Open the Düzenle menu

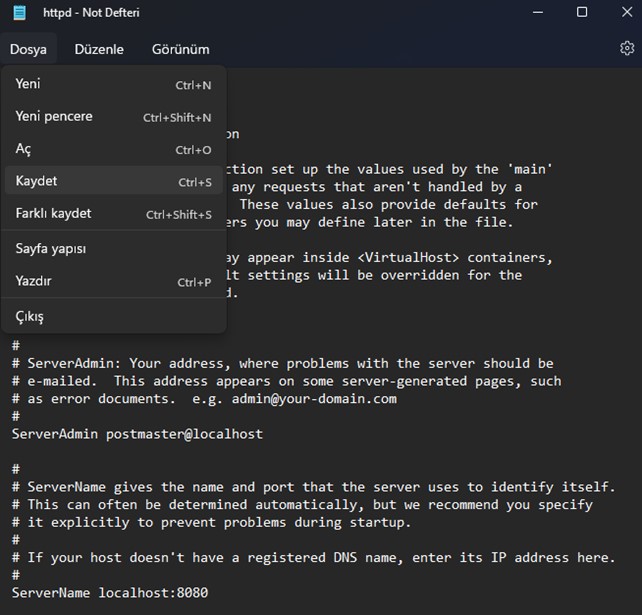[x=99, y=49]
